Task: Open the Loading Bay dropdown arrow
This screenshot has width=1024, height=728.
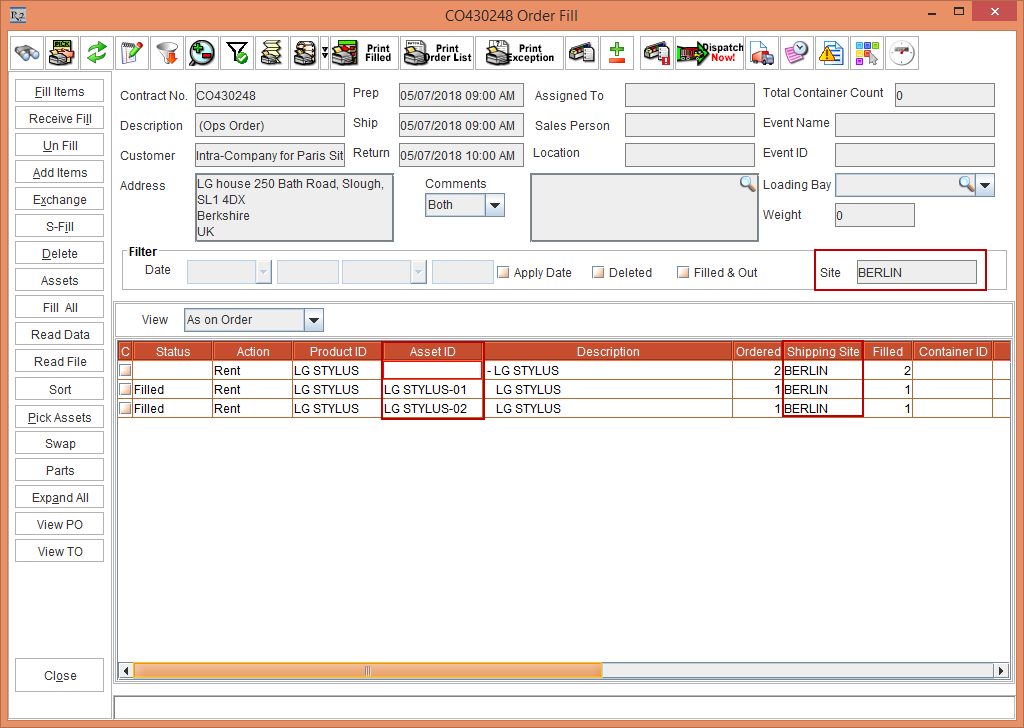Action: coord(985,185)
